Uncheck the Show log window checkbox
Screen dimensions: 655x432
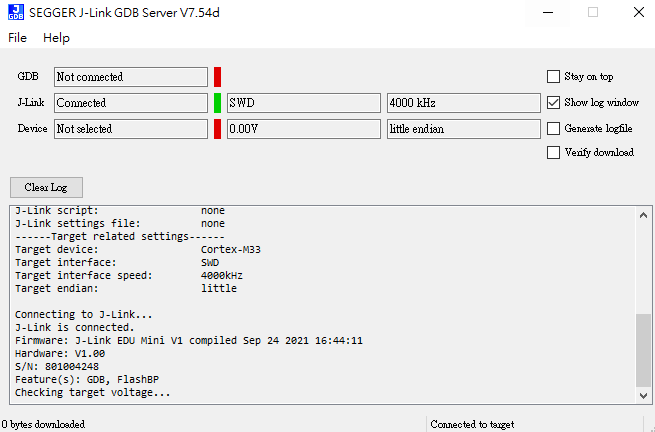pos(553,102)
